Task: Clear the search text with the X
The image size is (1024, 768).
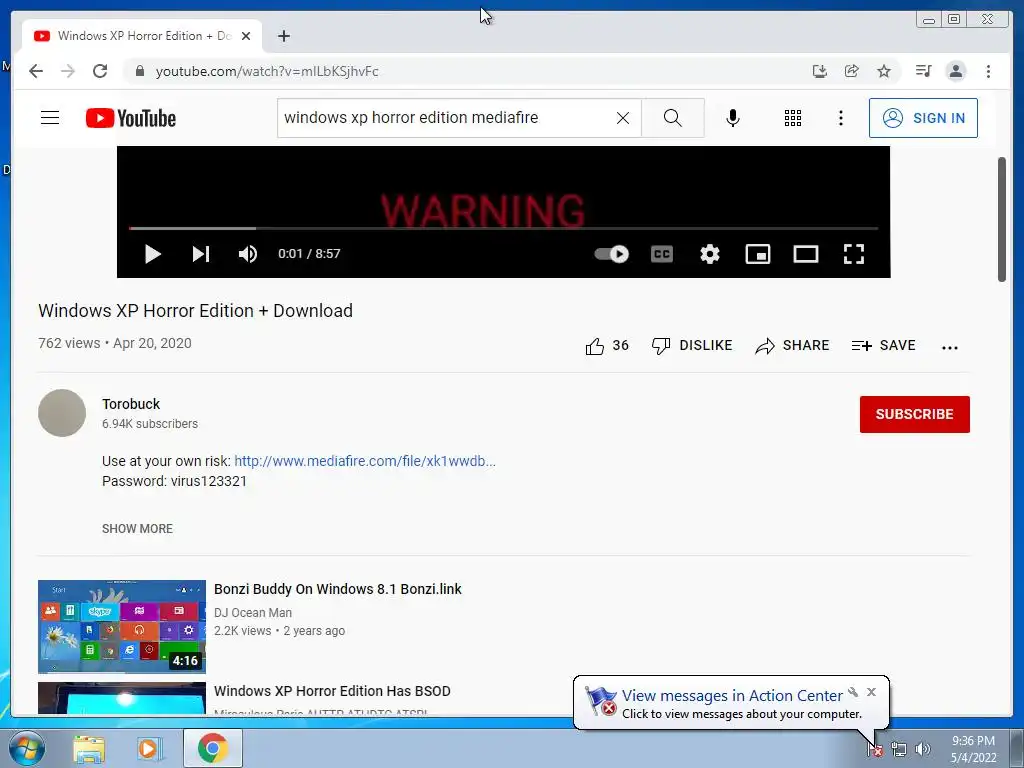Action: click(x=623, y=118)
